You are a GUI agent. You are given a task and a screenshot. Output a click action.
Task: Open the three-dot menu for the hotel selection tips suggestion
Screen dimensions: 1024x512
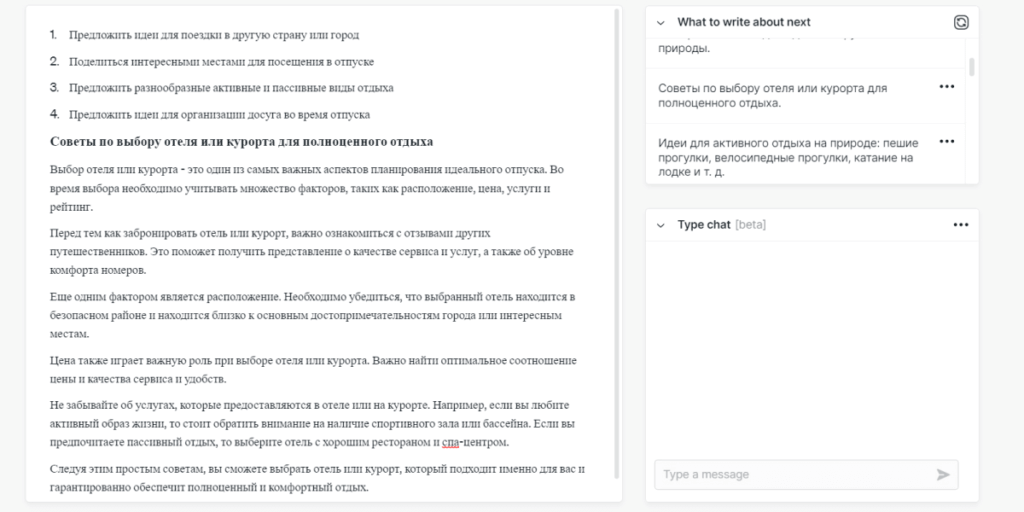(946, 87)
